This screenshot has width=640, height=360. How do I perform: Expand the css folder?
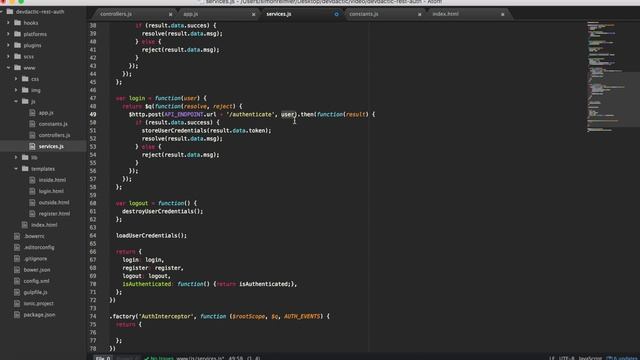(x=16, y=79)
